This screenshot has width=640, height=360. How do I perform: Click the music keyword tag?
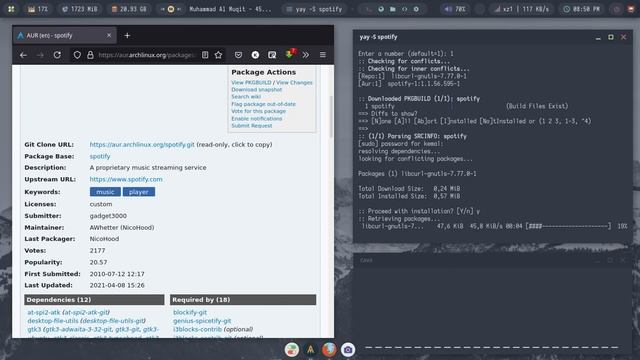tap(105, 192)
